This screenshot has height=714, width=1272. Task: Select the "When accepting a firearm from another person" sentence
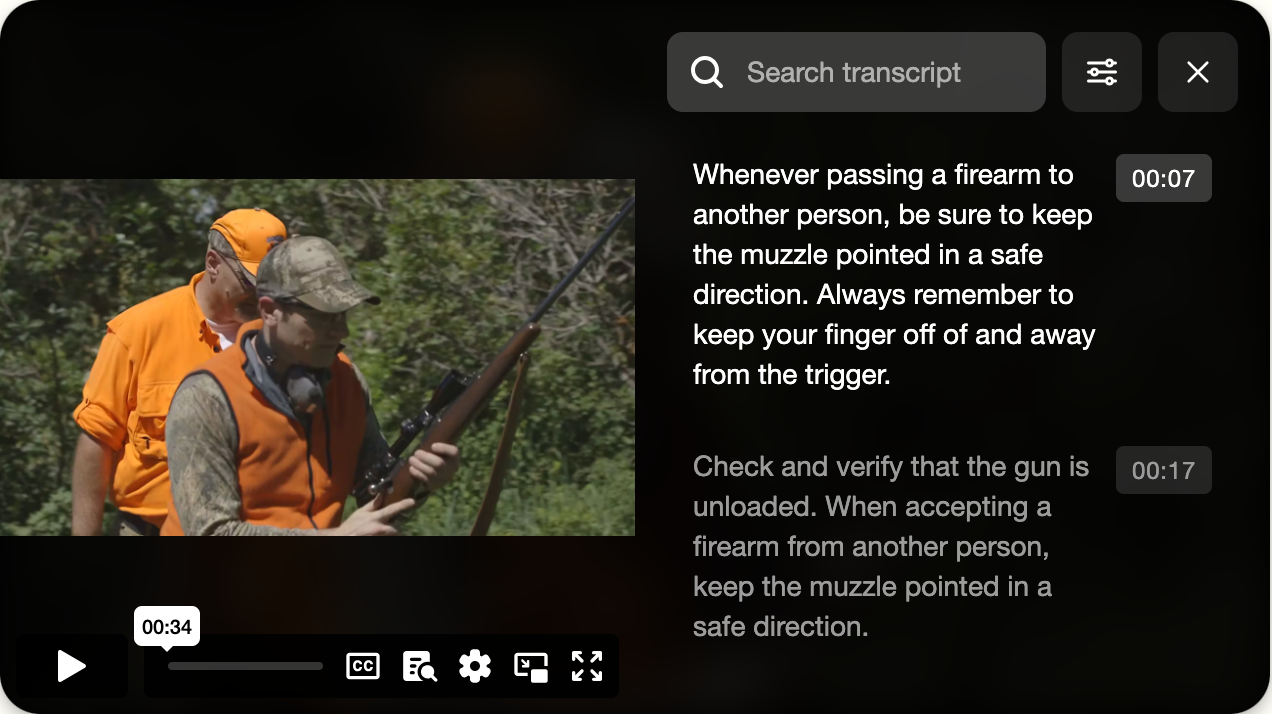[872, 566]
